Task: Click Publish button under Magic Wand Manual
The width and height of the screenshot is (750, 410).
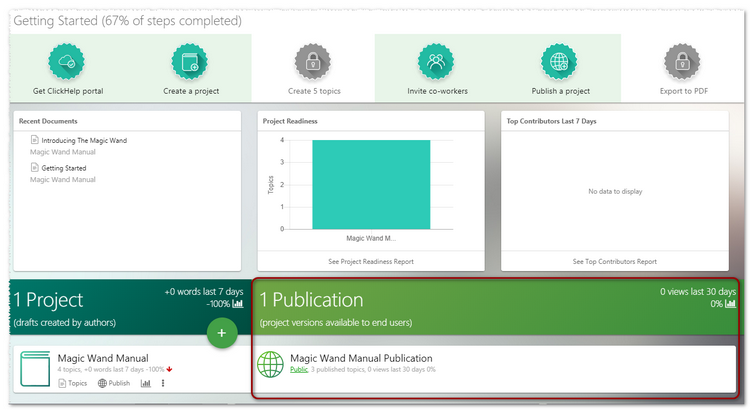Action: coord(114,383)
